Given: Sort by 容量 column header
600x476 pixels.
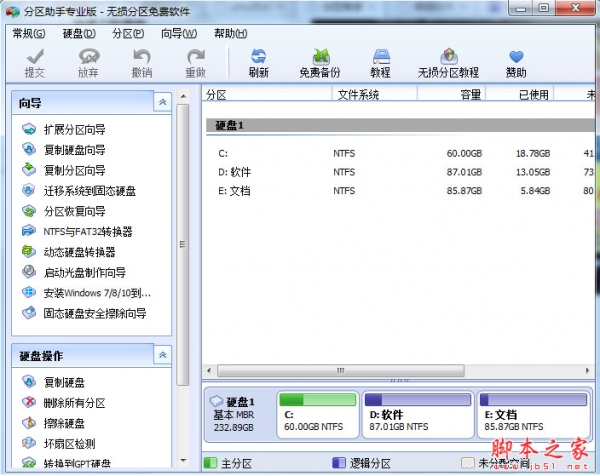Looking at the screenshot, I should pyautogui.click(x=452, y=94).
